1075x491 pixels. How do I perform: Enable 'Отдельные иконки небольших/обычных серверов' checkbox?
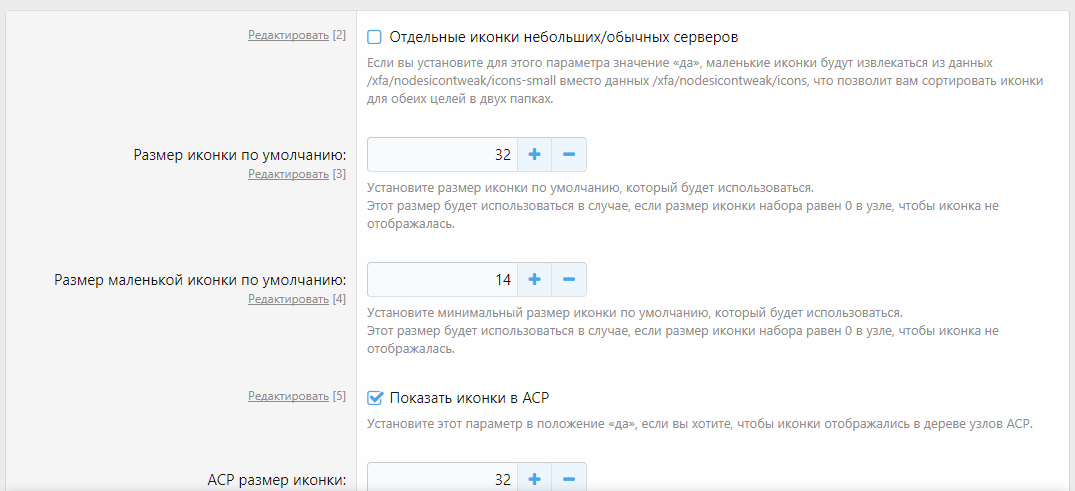tap(375, 37)
